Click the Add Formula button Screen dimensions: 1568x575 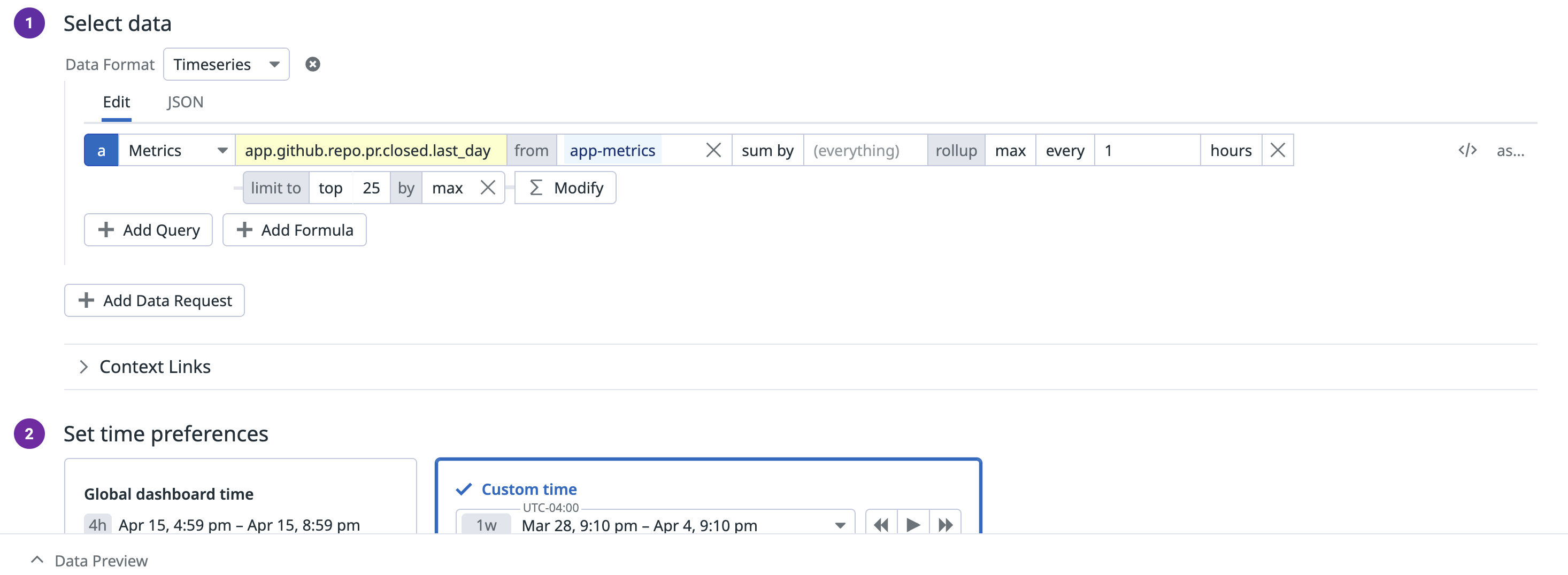coord(295,230)
